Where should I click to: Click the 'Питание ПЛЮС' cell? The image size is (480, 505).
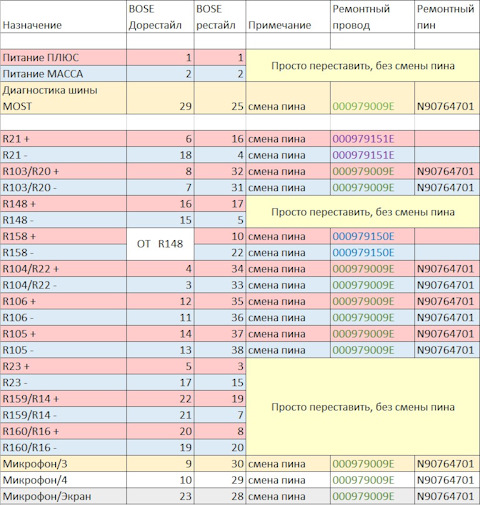[x=63, y=58]
